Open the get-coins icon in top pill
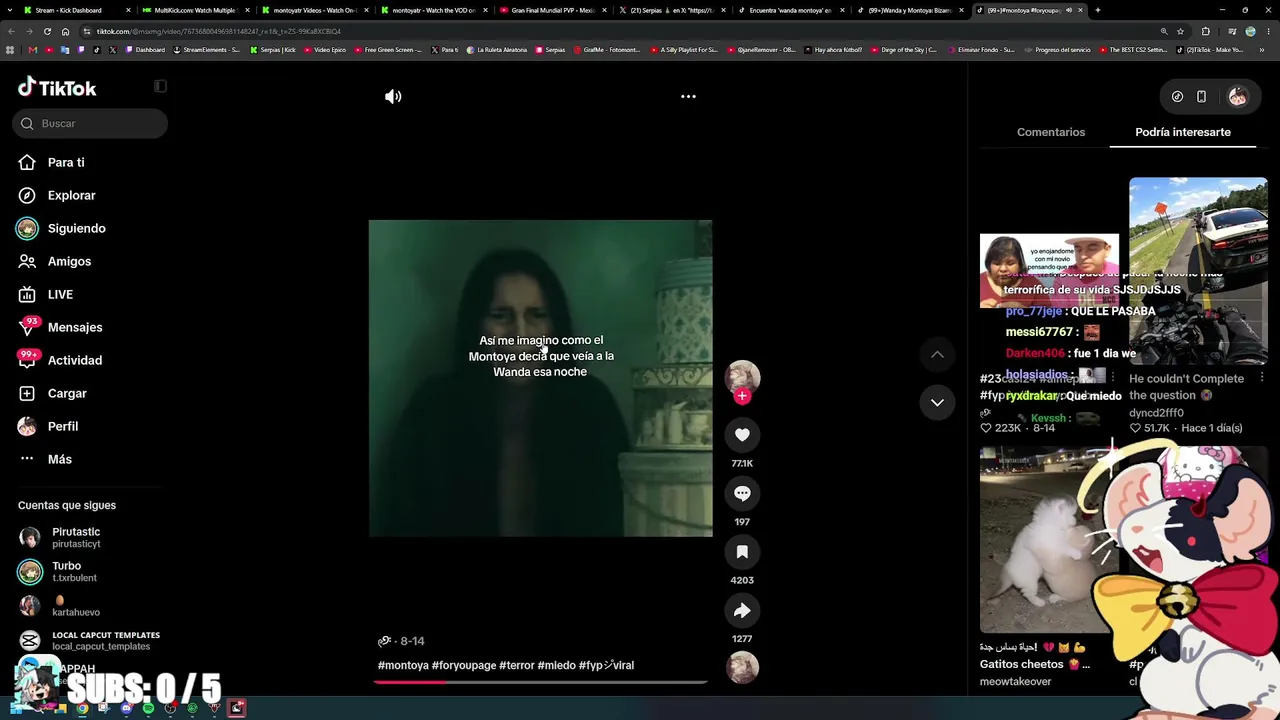Image resolution: width=1280 pixels, height=720 pixels. coord(1177,97)
